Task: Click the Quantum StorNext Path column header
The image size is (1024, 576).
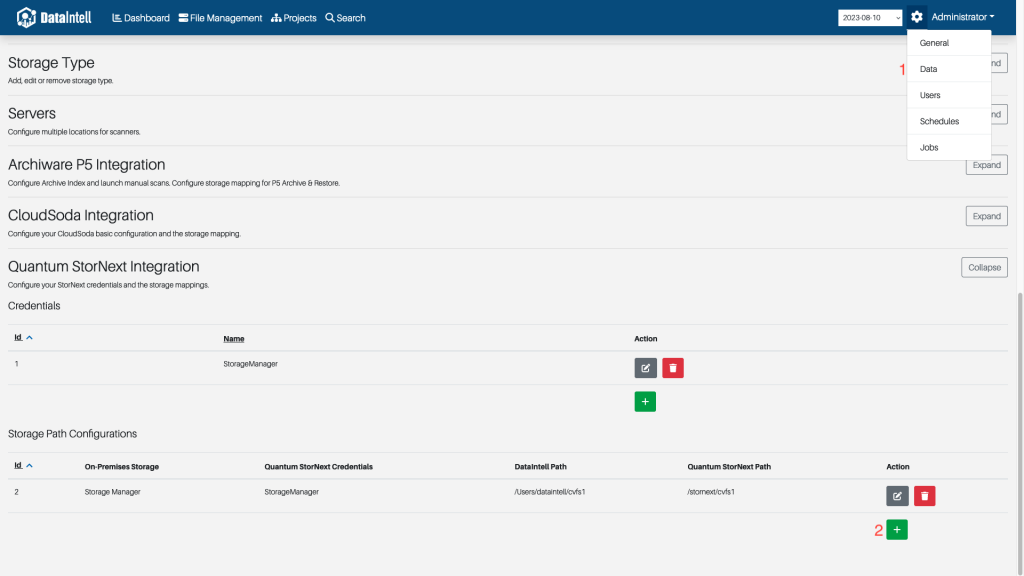Action: 729,467
